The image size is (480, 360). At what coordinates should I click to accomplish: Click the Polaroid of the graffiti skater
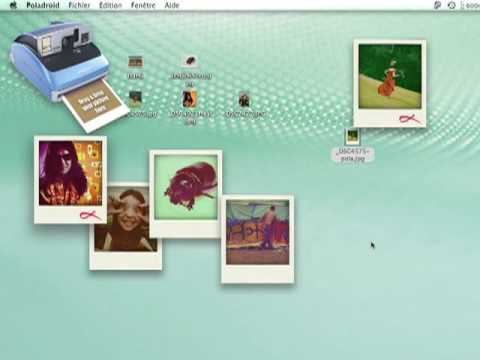click(258, 239)
